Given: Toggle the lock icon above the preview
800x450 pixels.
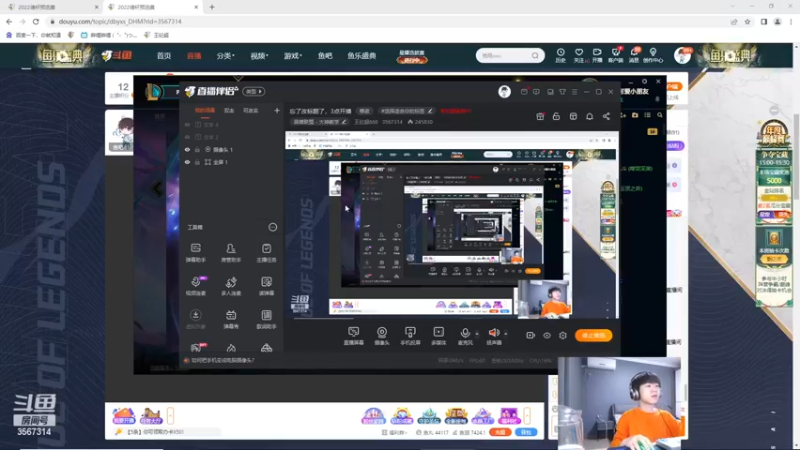Looking at the screenshot, I should pyautogui.click(x=556, y=116).
